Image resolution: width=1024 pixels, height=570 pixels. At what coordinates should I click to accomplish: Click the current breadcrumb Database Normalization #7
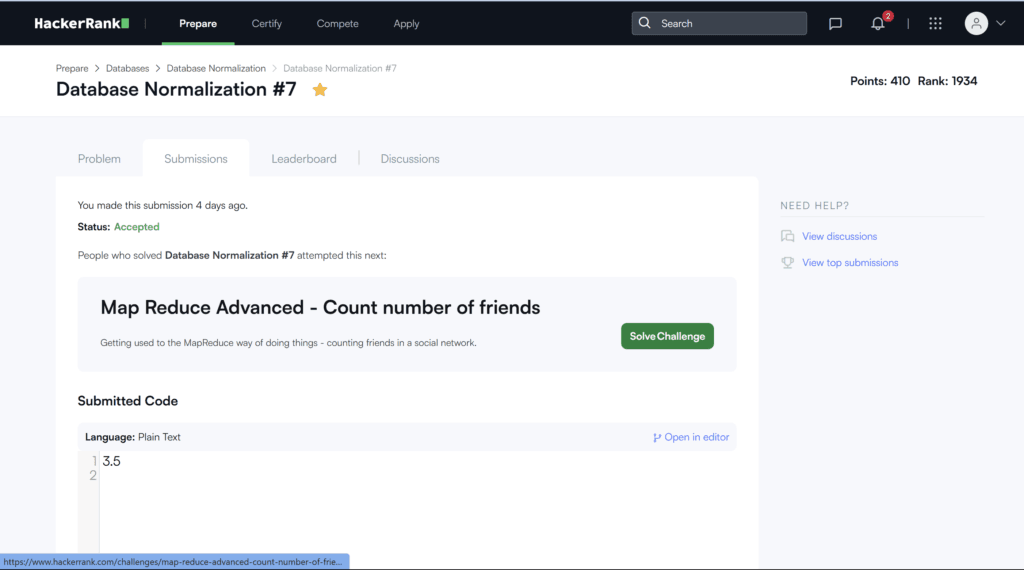tap(340, 69)
